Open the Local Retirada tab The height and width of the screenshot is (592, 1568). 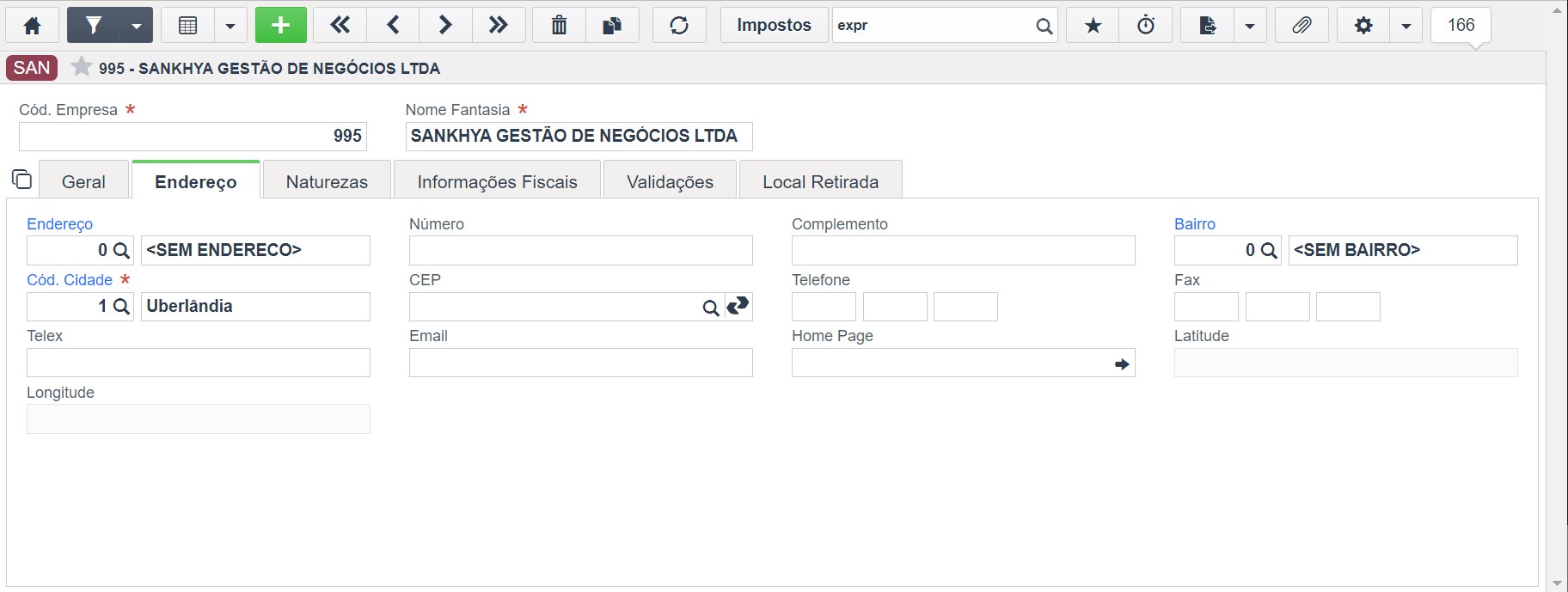click(x=820, y=180)
